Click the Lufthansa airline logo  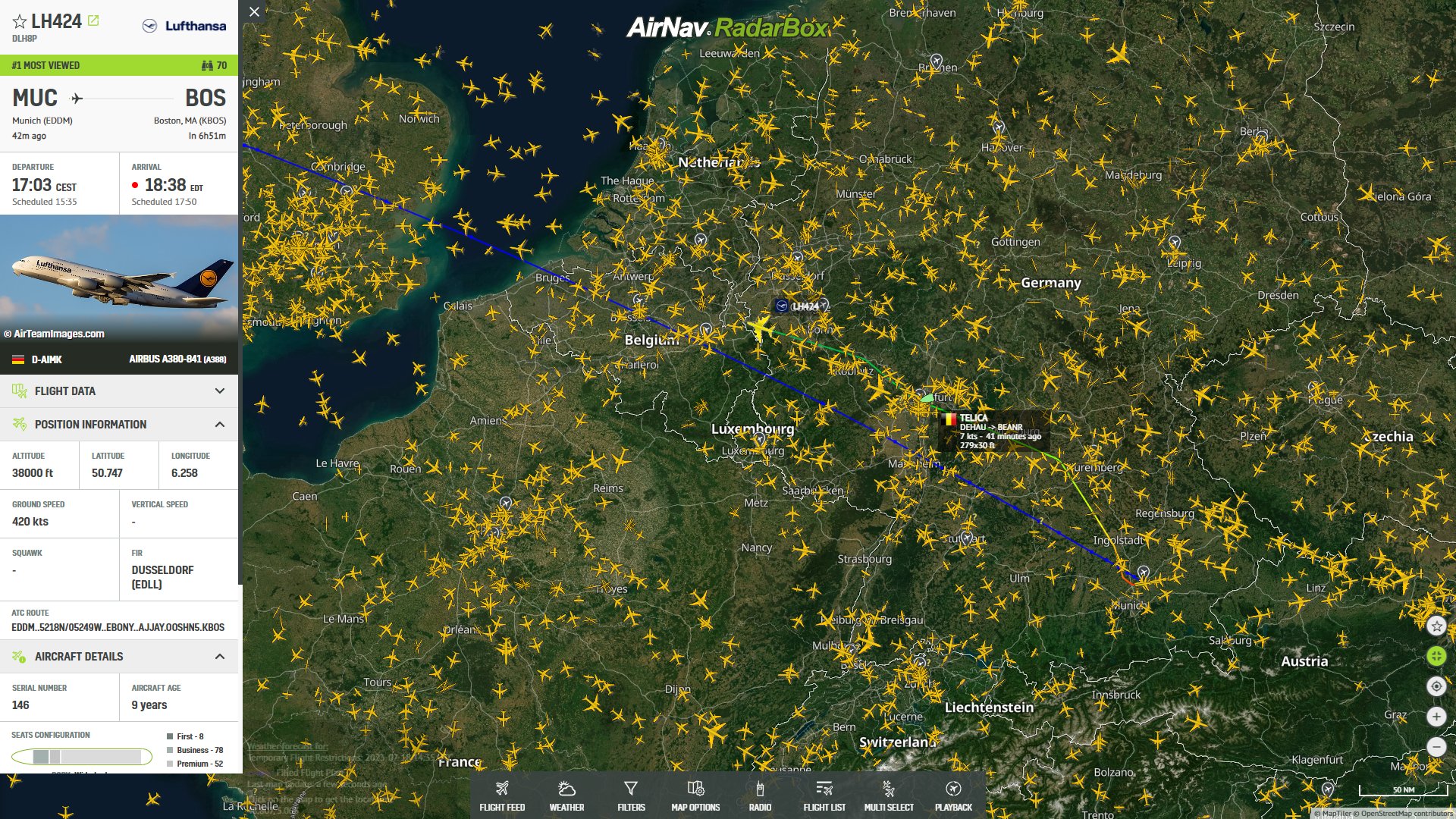184,26
